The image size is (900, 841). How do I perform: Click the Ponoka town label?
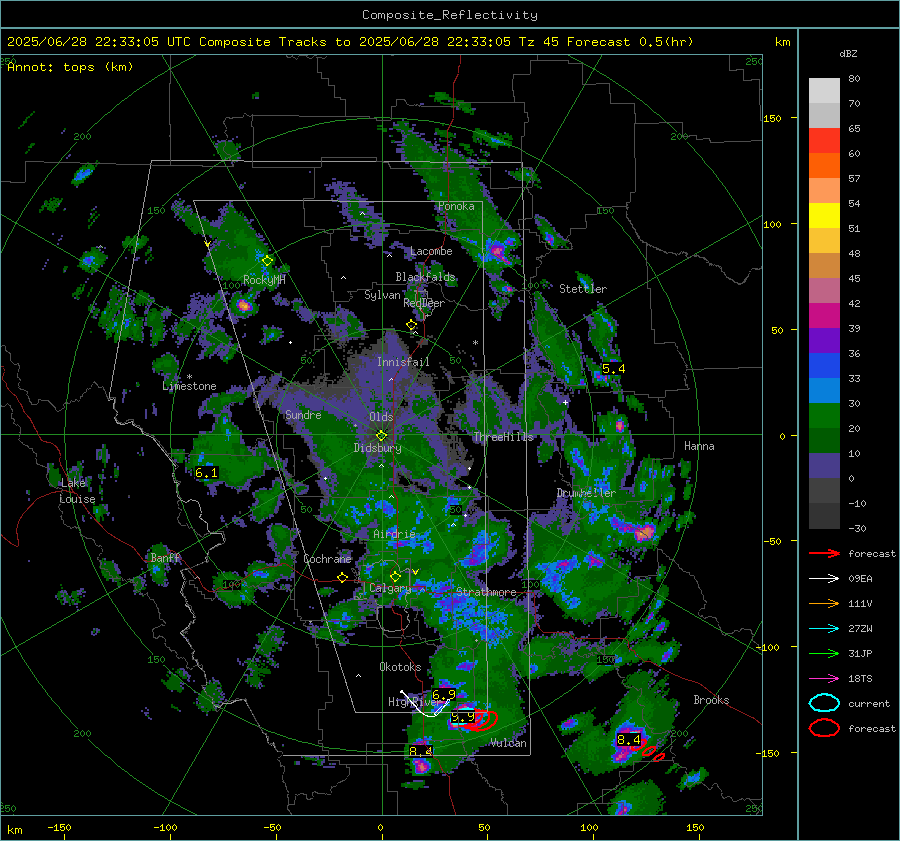click(456, 206)
